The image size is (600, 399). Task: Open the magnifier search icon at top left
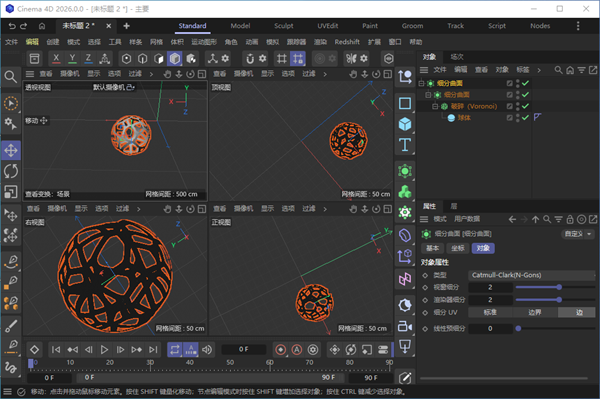[x=11, y=77]
